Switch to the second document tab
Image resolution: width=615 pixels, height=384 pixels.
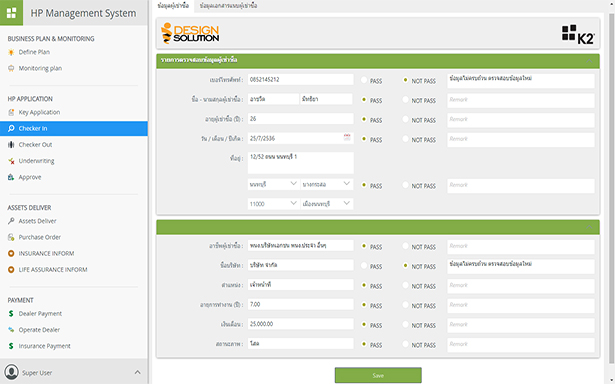tap(228, 6)
